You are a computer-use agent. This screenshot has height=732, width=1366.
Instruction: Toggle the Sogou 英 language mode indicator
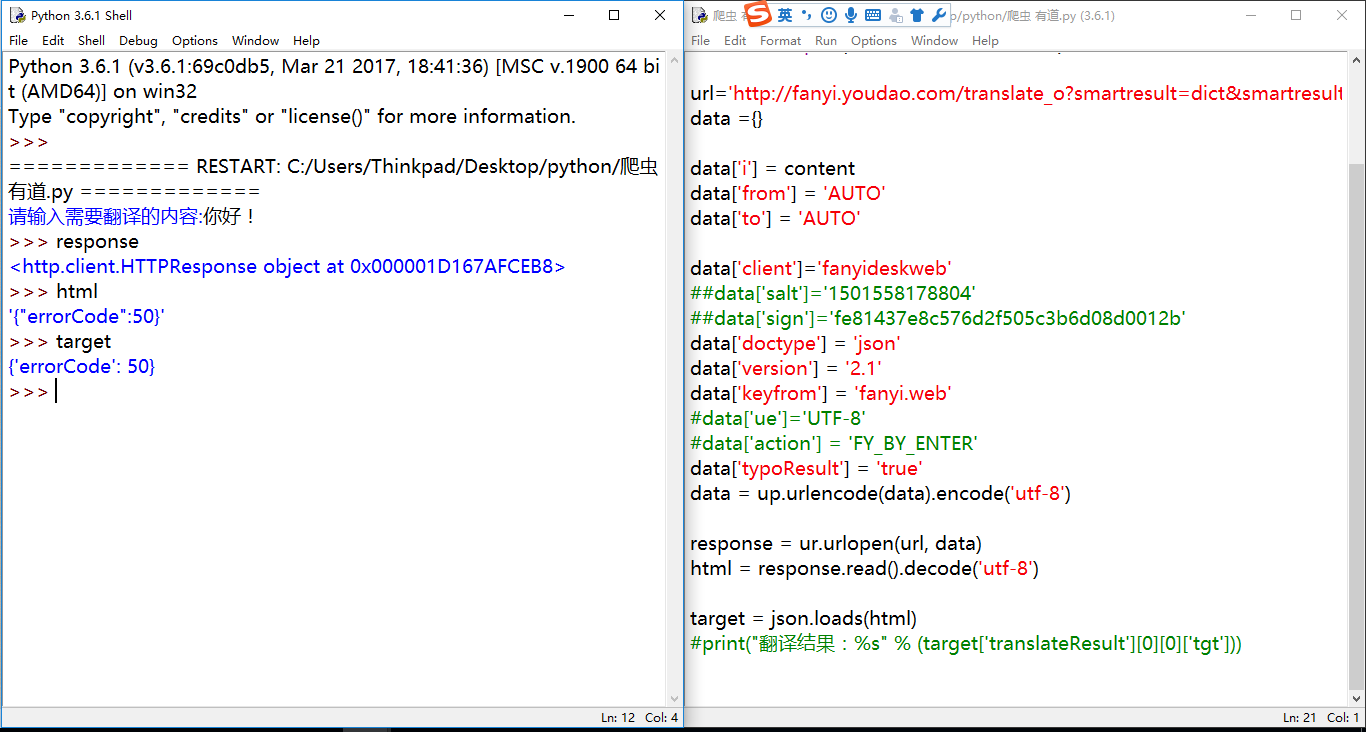(785, 15)
